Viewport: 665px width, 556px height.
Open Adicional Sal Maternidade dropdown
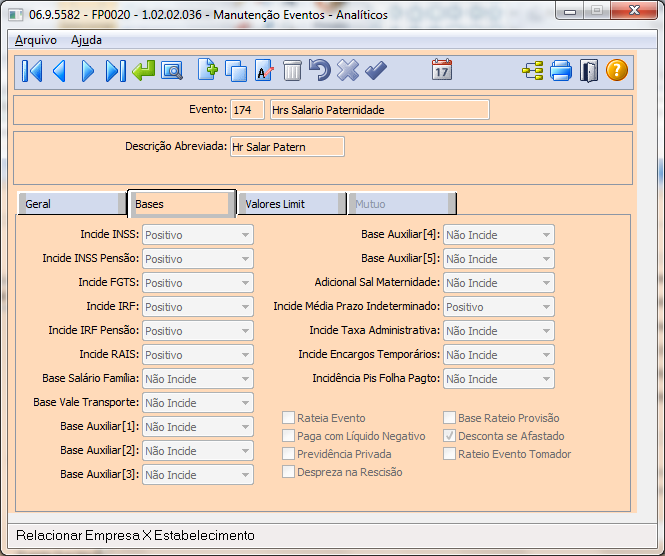click(499, 283)
